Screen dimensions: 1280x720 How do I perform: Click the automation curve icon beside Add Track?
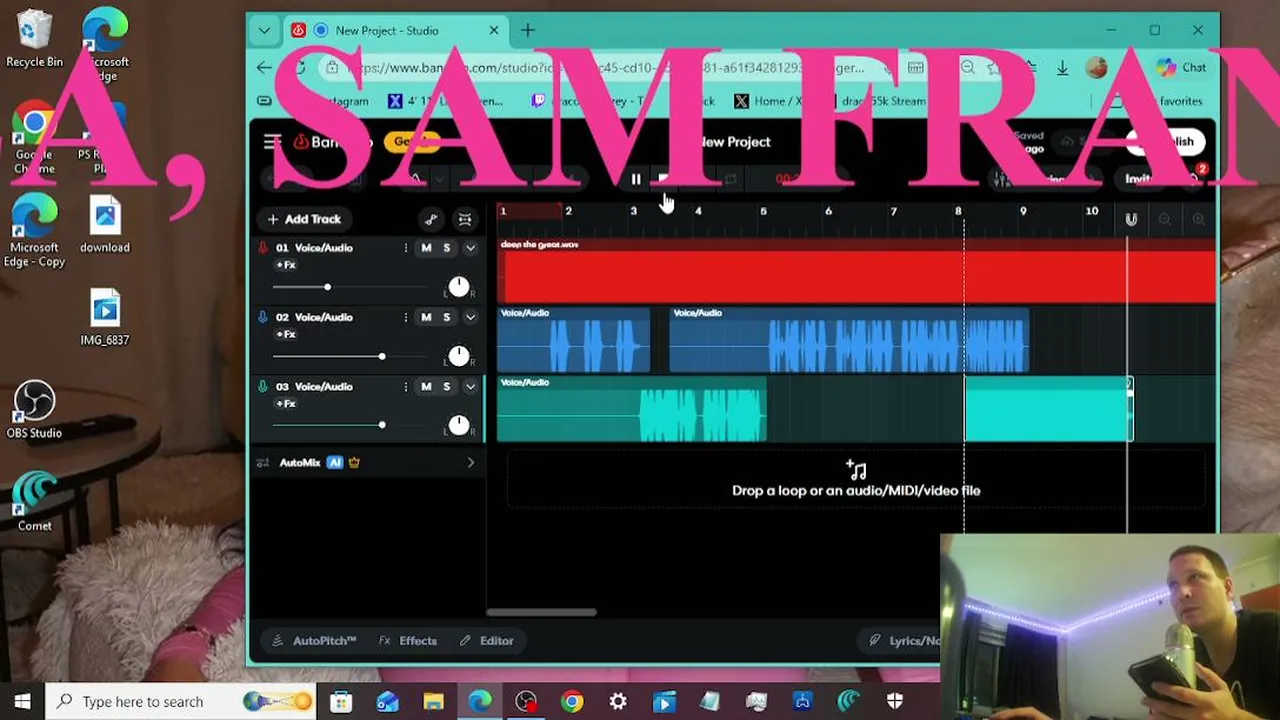[431, 219]
